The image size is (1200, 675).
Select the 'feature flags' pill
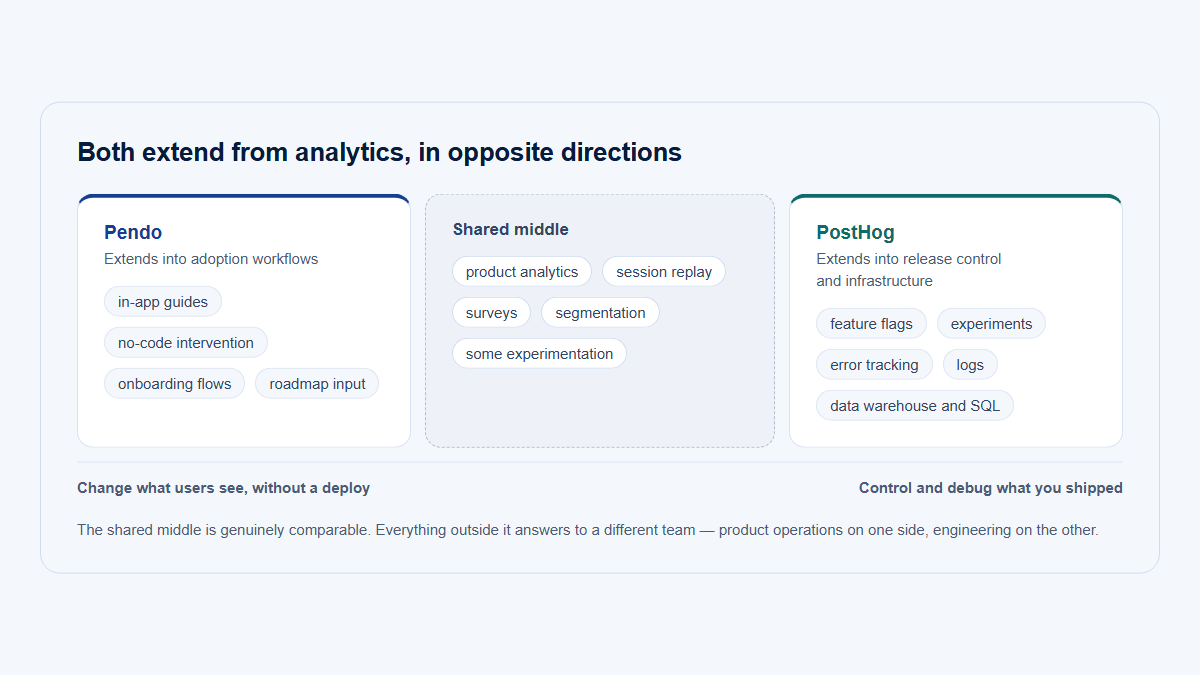(871, 323)
